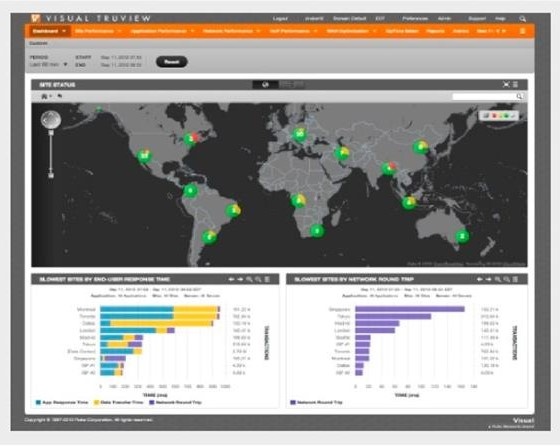Image resolution: width=560 pixels, height=446 pixels.
Task: Click the status filter legend box on map
Action: coord(499,116)
